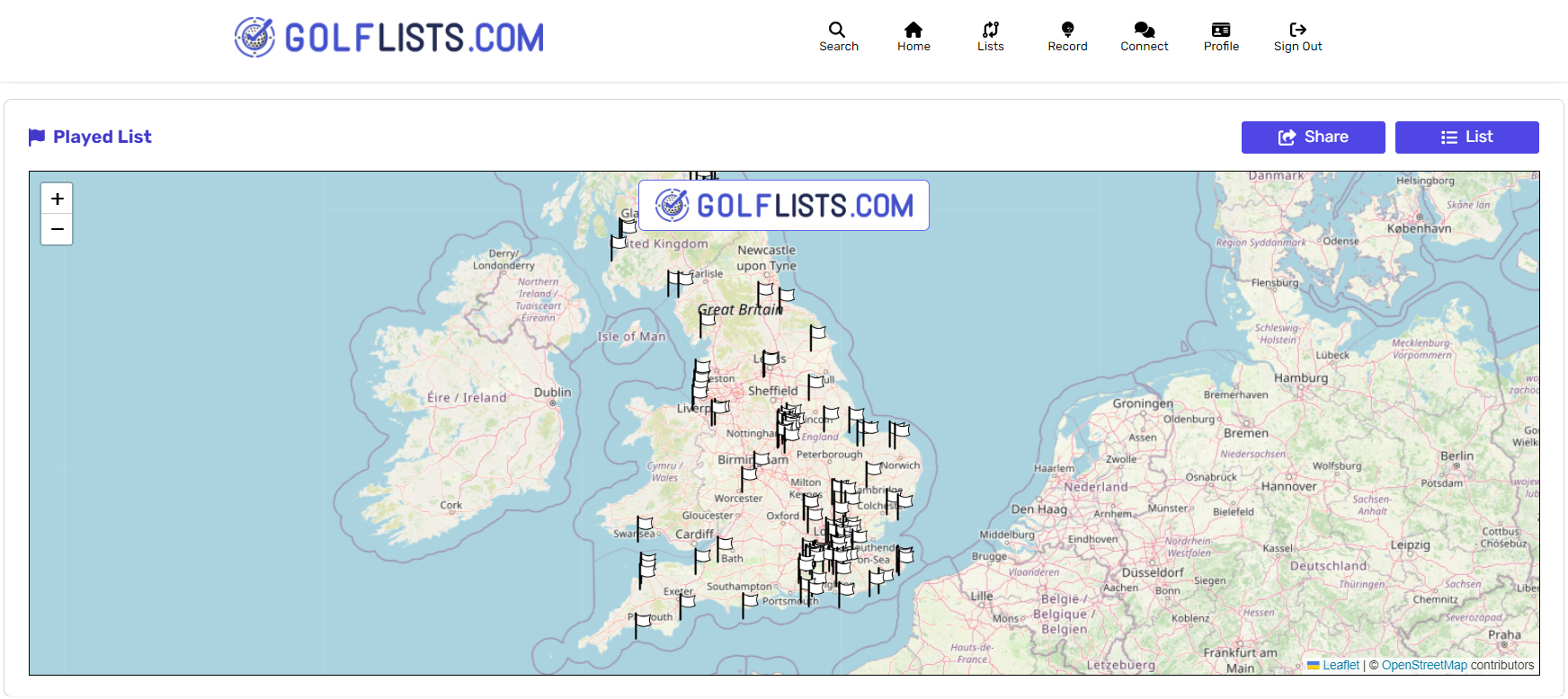Click the Share button

coord(1313,137)
